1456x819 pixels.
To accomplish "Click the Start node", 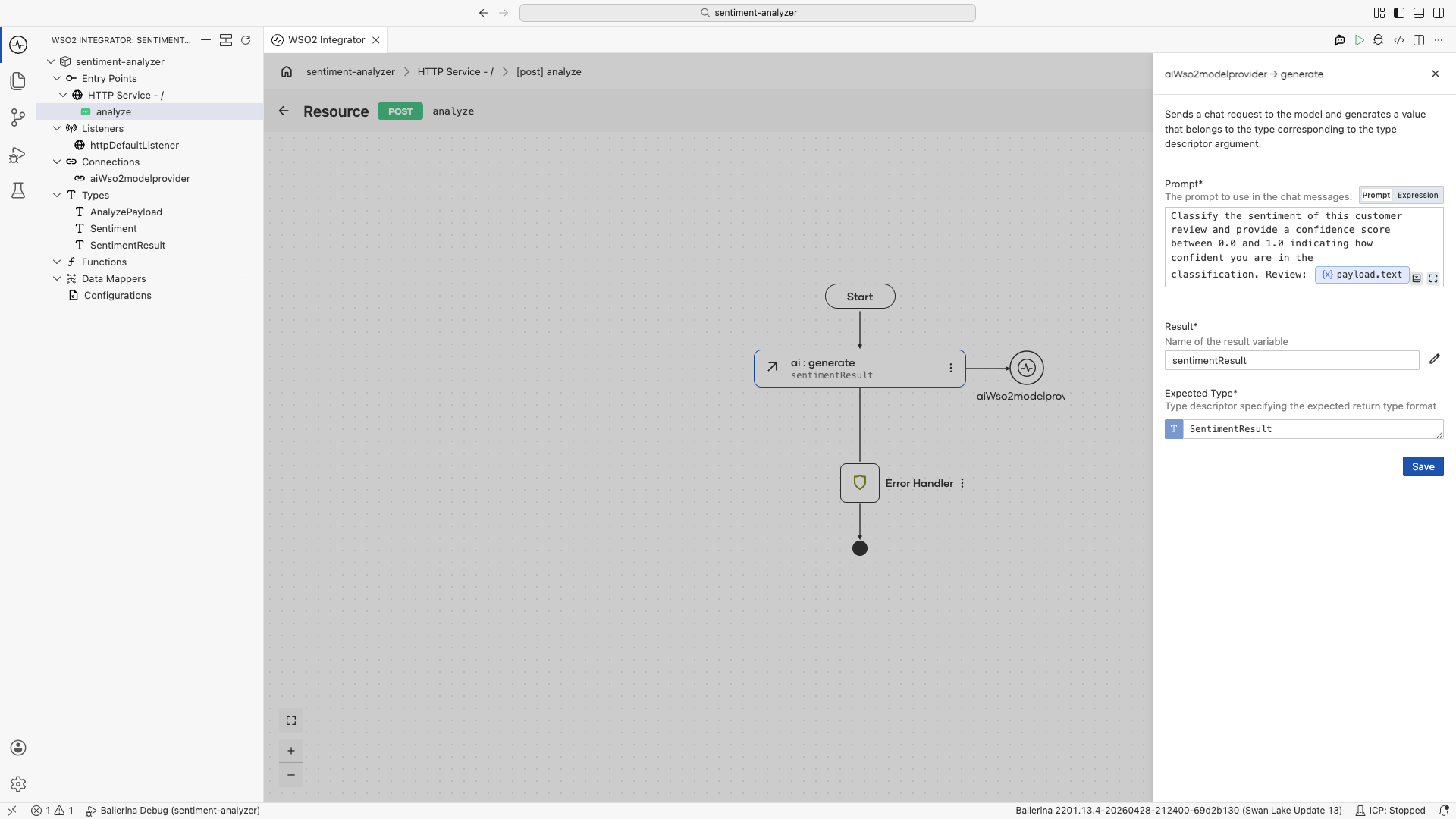I will (x=860, y=297).
